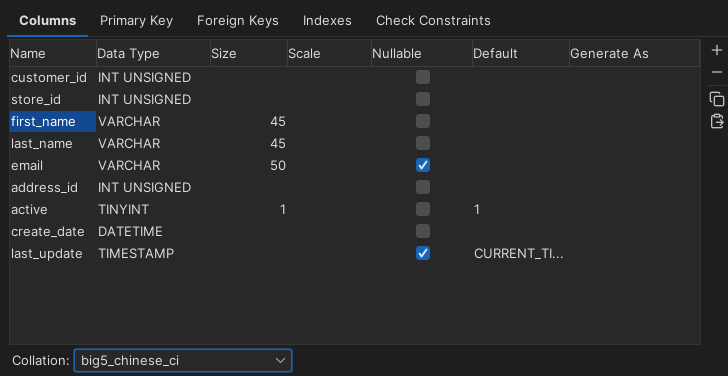Viewport: 728px width, 376px height.
Task: Select the store_id row's INT UNSIGNED type
Action: [144, 99]
